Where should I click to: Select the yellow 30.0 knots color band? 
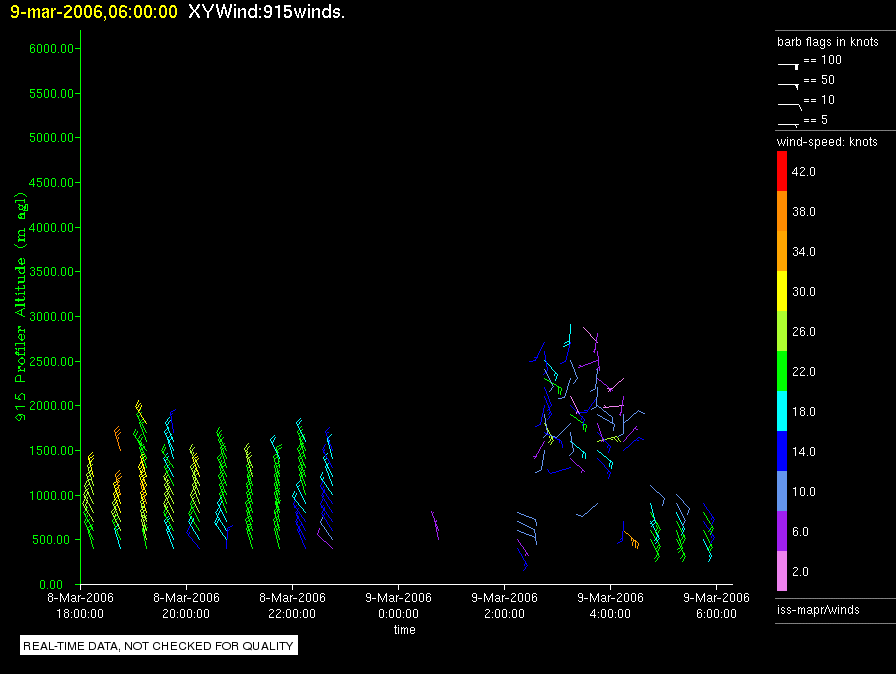pyautogui.click(x=782, y=291)
